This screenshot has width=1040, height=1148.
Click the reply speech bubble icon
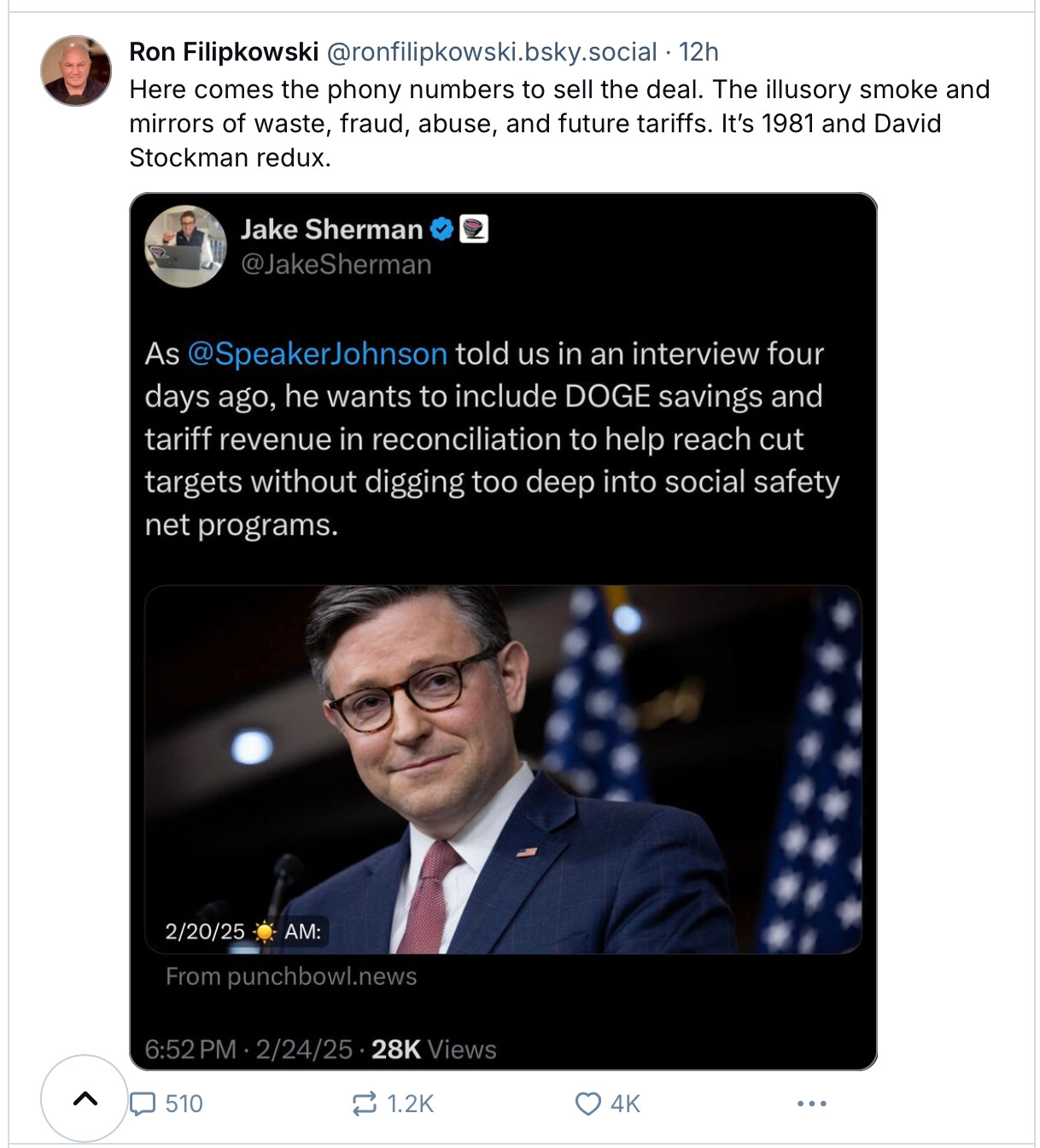pos(143,1104)
